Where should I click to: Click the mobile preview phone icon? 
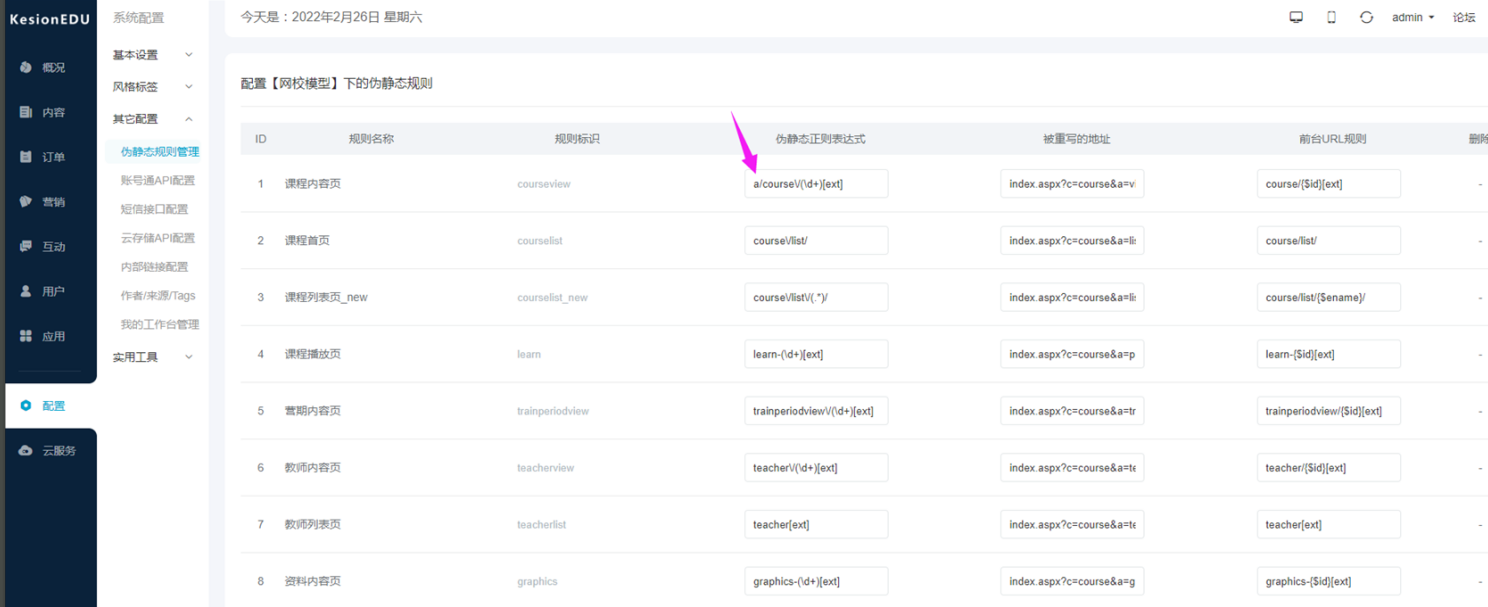pyautogui.click(x=1331, y=17)
